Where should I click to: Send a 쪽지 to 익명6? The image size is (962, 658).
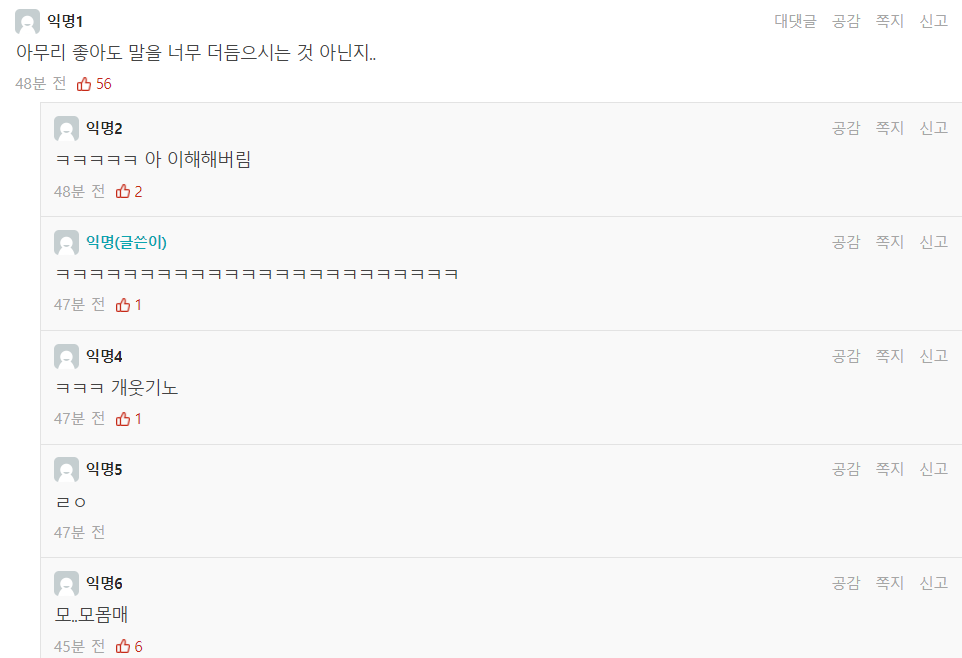890,583
